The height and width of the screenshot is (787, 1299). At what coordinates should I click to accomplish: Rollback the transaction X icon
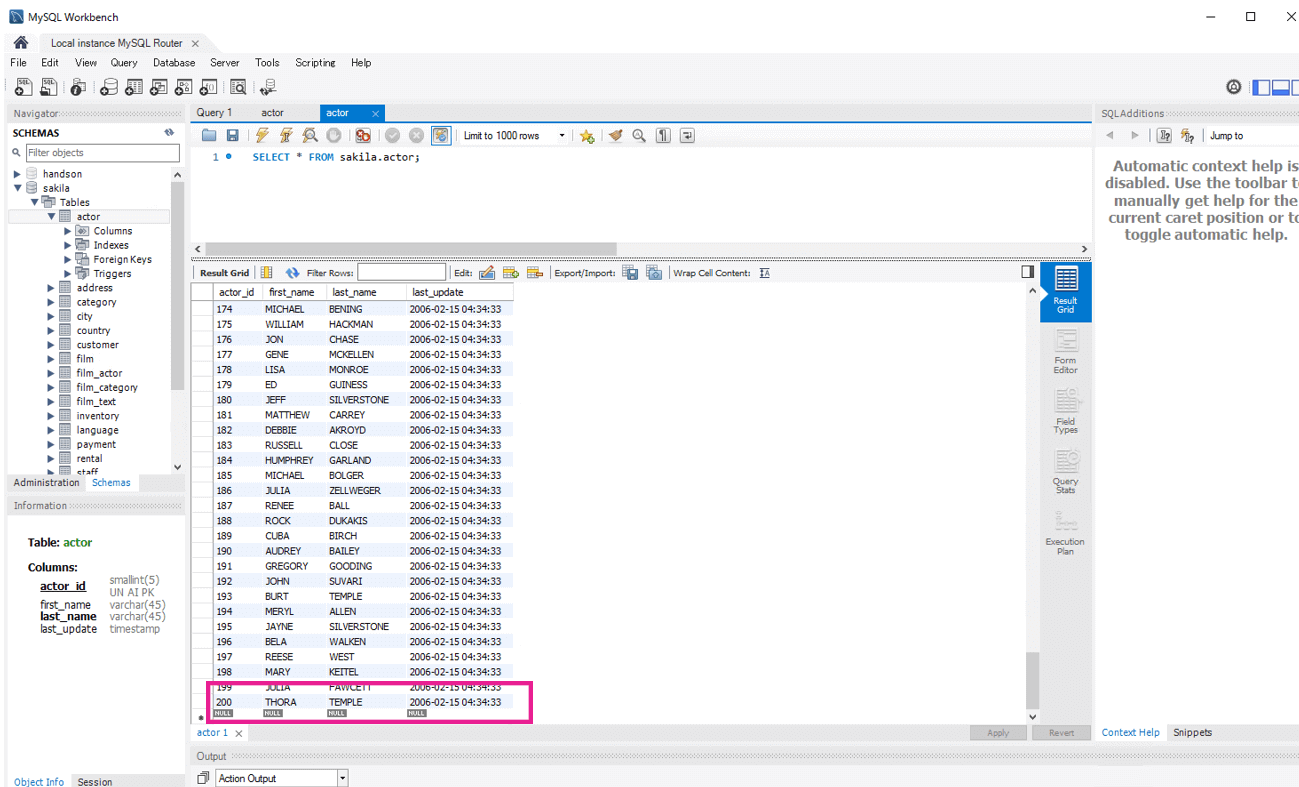click(x=417, y=136)
